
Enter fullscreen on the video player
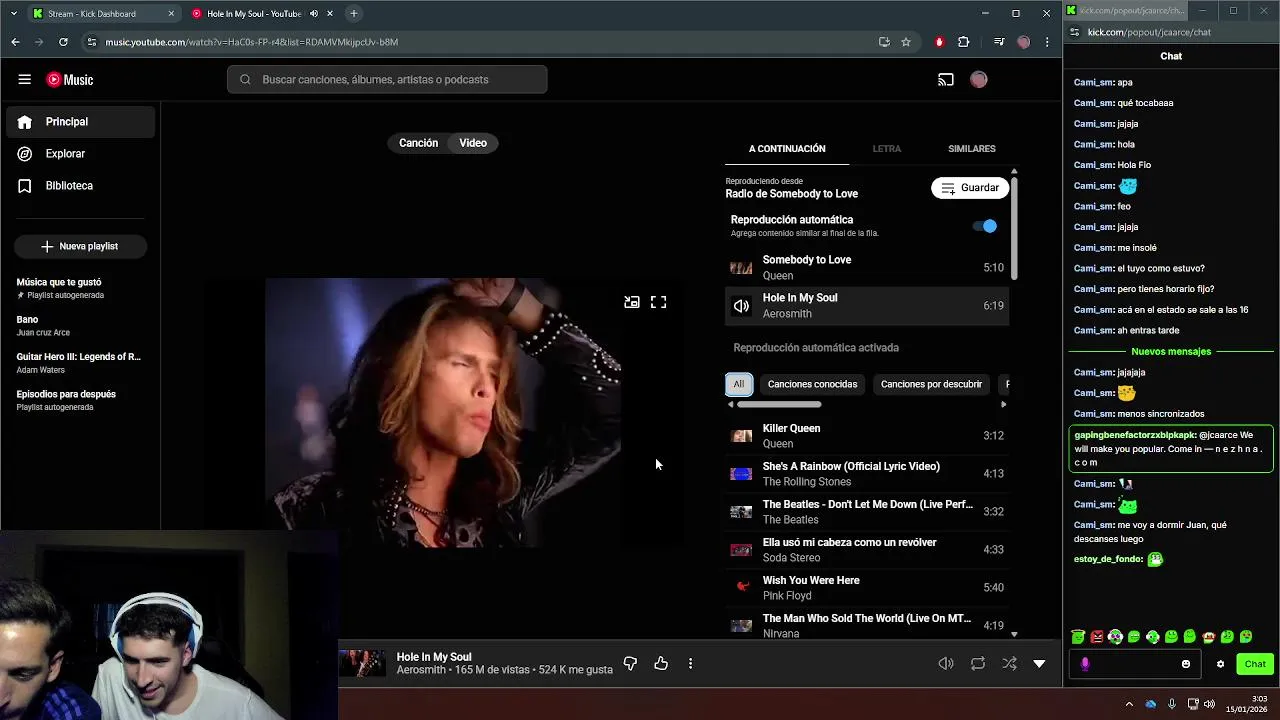[x=658, y=302]
